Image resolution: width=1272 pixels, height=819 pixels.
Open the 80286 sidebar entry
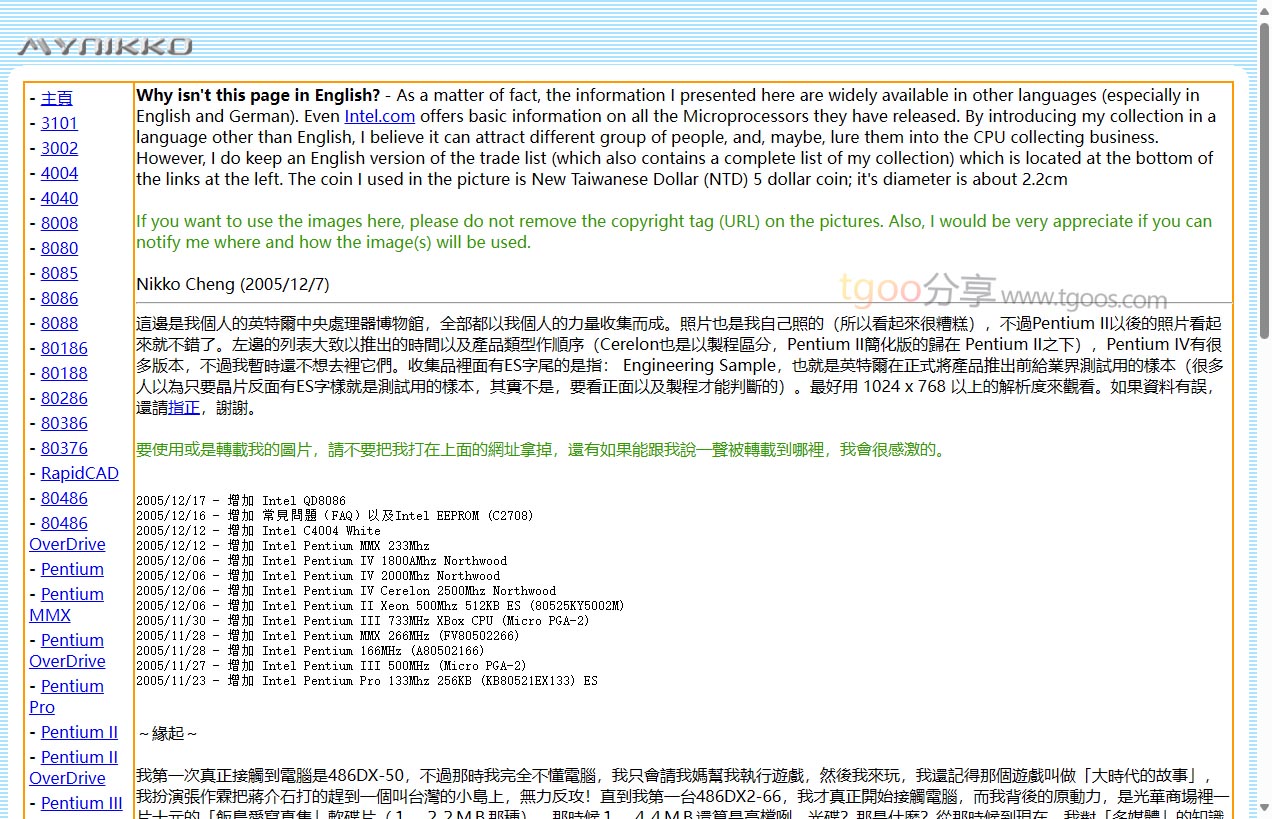[64, 398]
